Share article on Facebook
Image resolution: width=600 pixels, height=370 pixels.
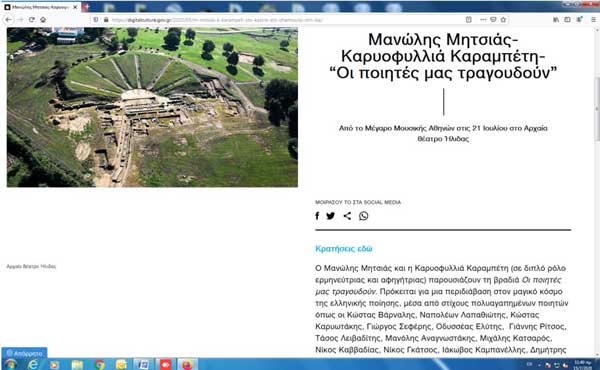click(317, 216)
